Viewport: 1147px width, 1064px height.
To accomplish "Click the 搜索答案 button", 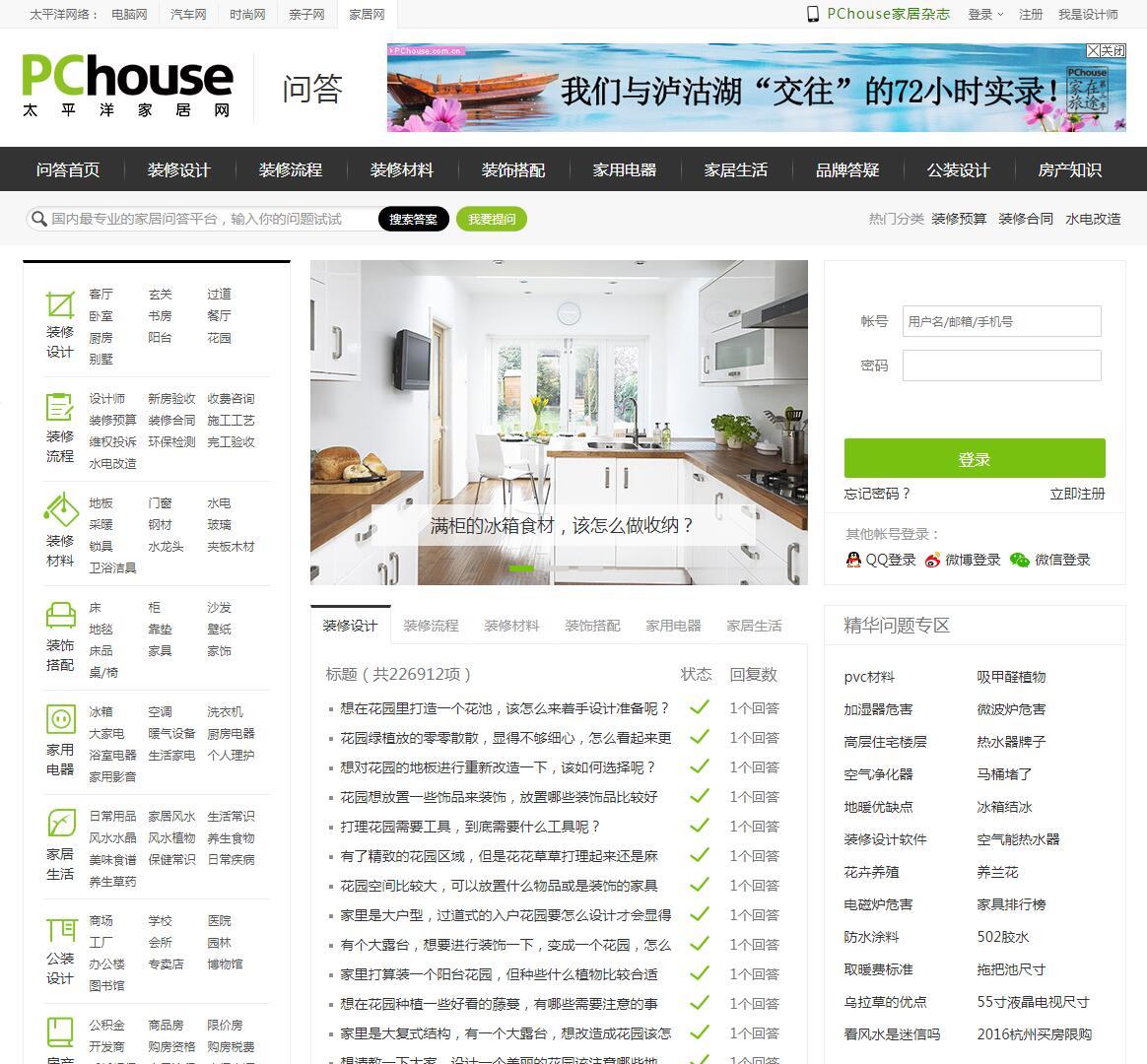I will [x=413, y=219].
